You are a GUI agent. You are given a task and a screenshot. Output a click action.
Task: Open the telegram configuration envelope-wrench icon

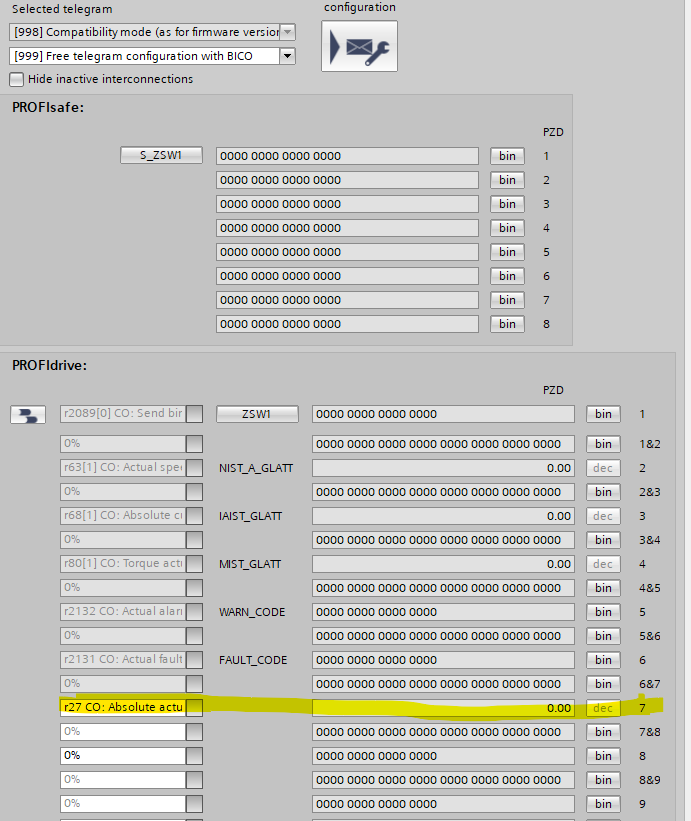coord(359,47)
